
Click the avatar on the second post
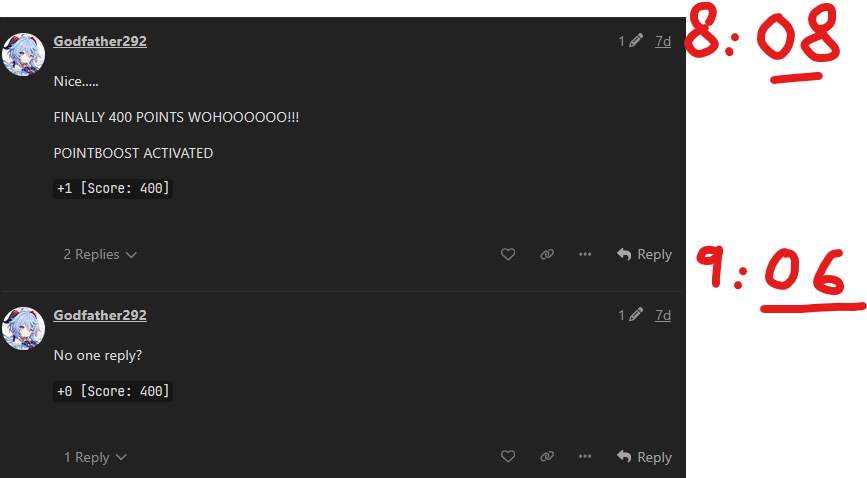click(23, 328)
